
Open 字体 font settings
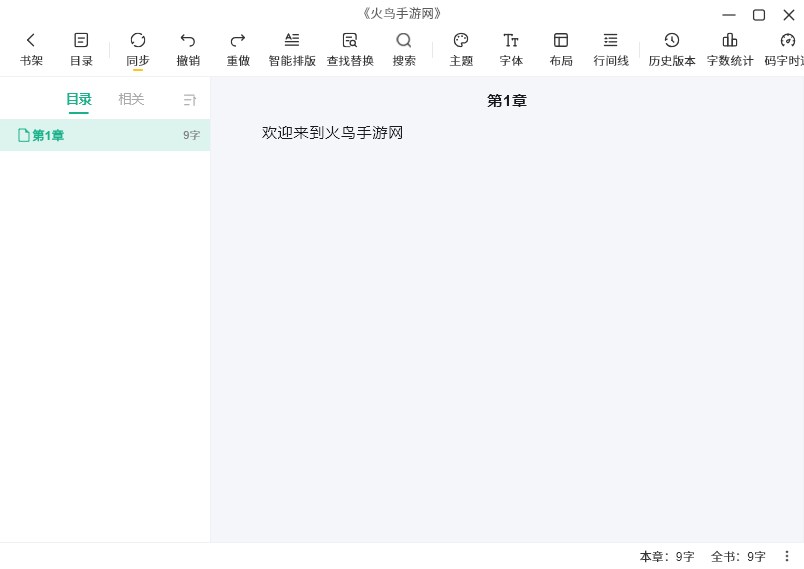point(511,49)
